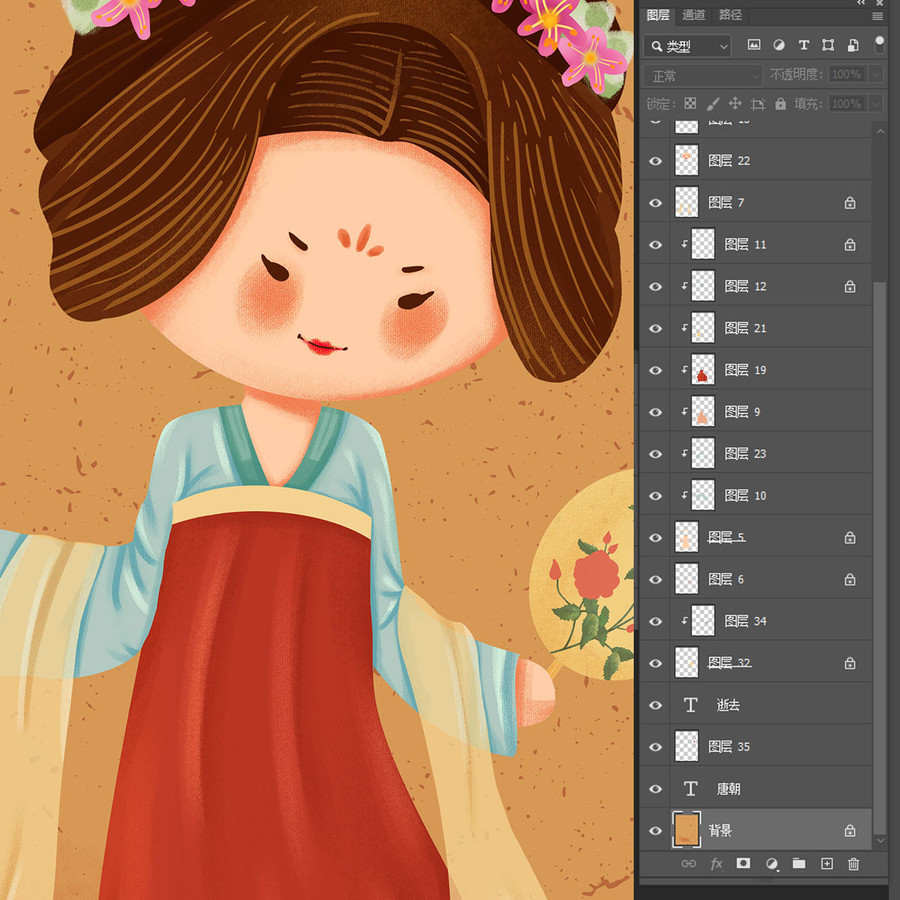The height and width of the screenshot is (900, 900).
Task: Delete the selected layer with trash icon
Action: pyautogui.click(x=854, y=864)
